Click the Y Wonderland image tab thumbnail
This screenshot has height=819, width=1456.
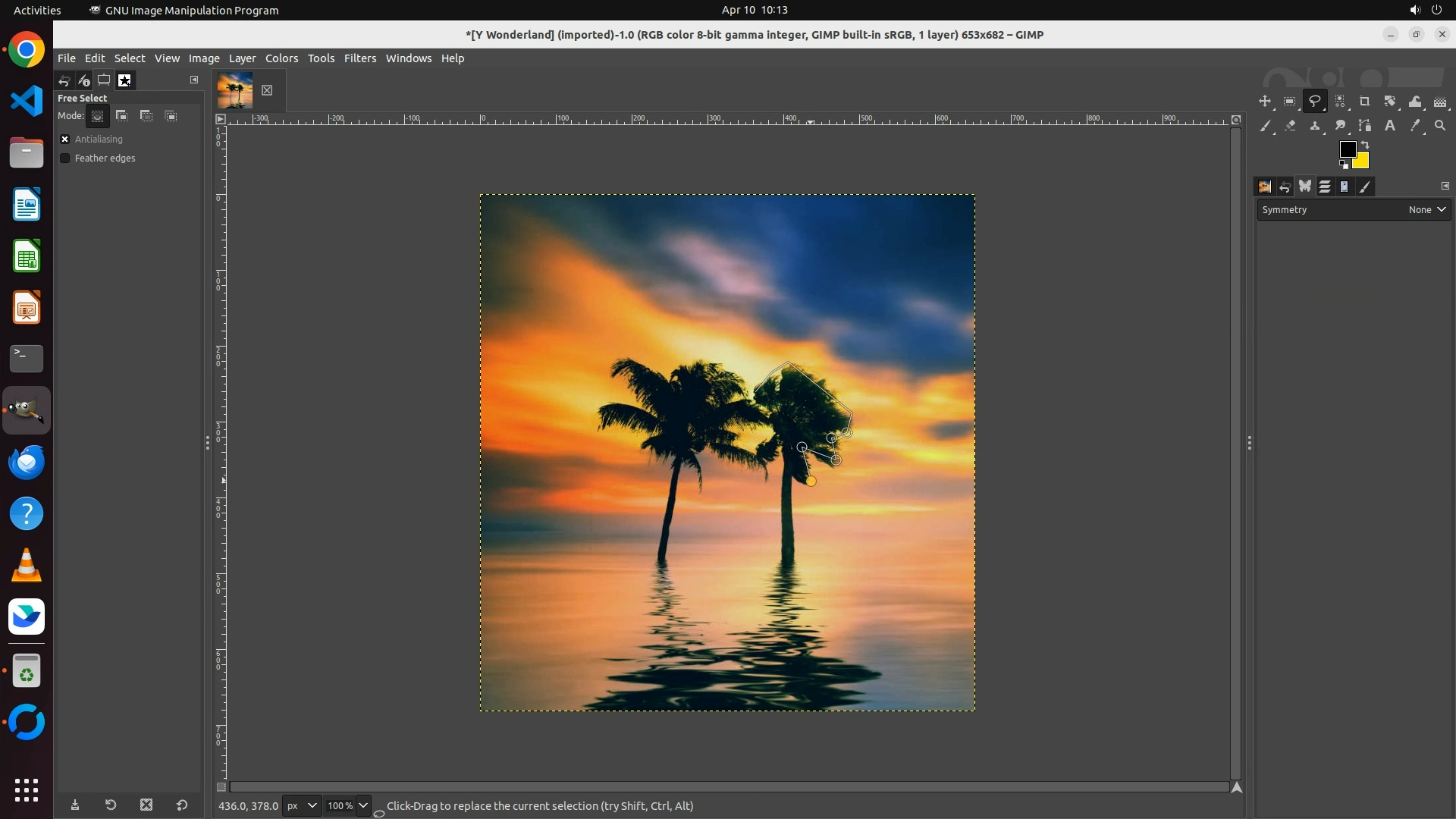click(235, 90)
